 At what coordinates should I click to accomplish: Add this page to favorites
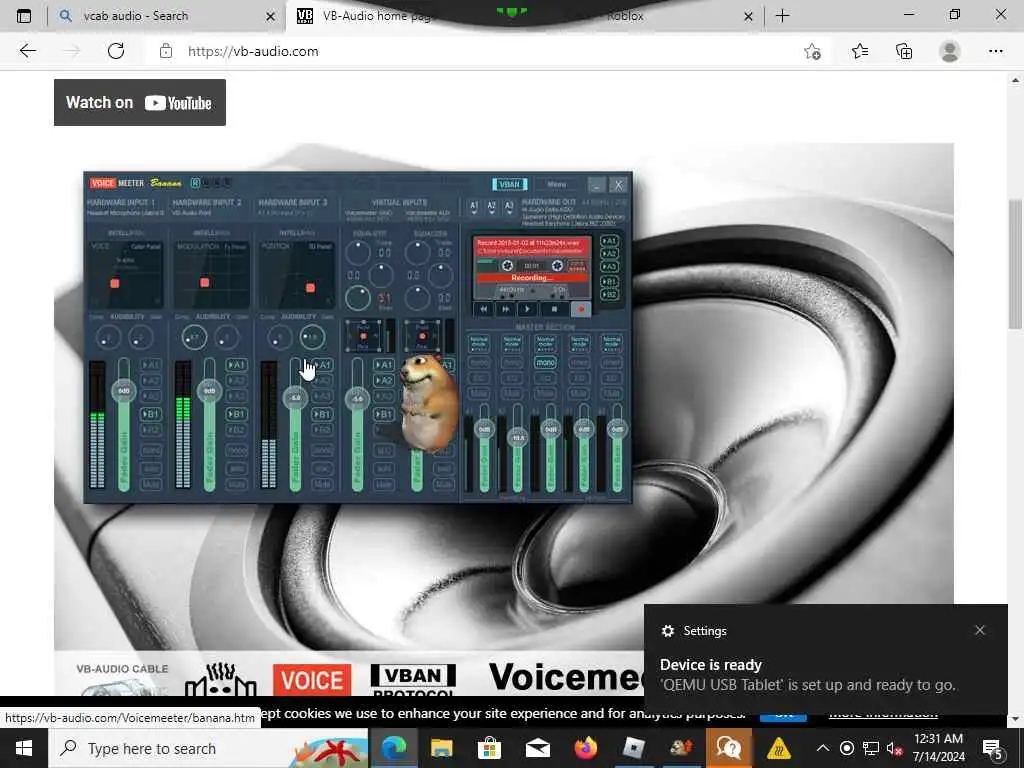812,51
